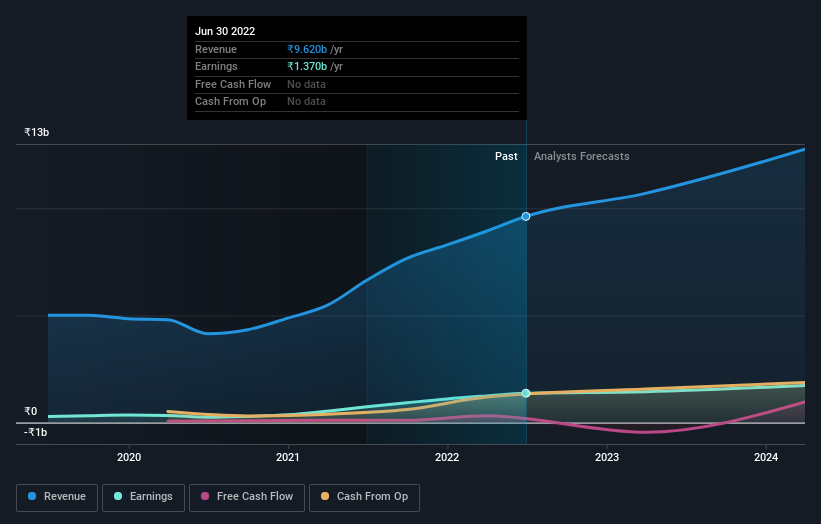Click the 2020 x-axis label
Viewport: 821px width, 524px height.
tap(129, 458)
